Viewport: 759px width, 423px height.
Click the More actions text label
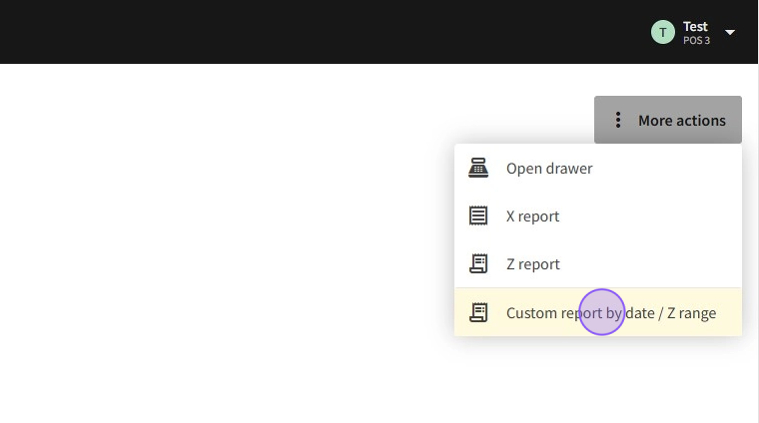[682, 120]
